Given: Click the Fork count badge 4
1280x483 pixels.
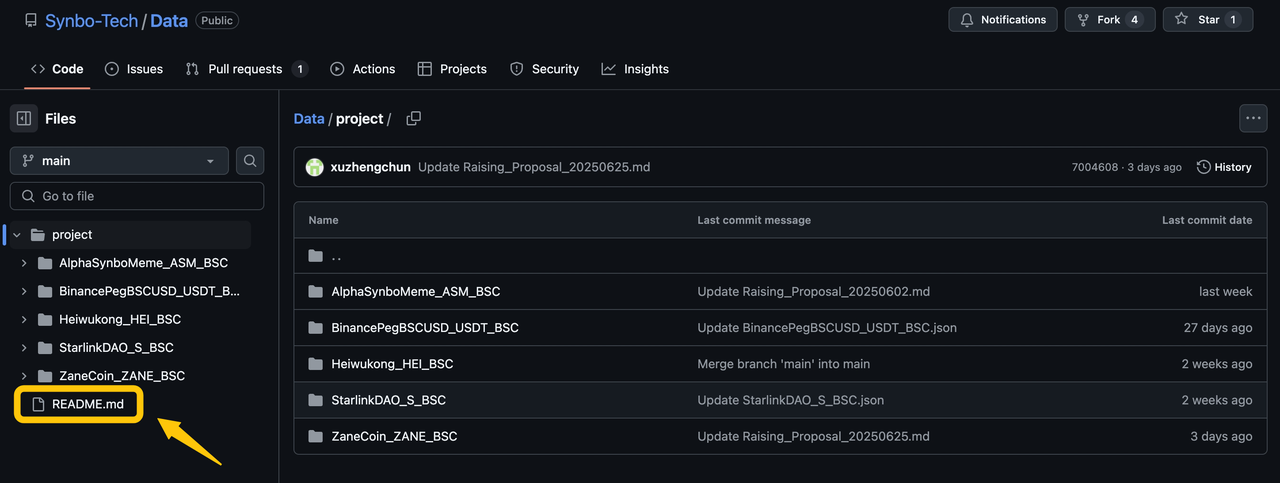Looking at the screenshot, I should click(1134, 20).
